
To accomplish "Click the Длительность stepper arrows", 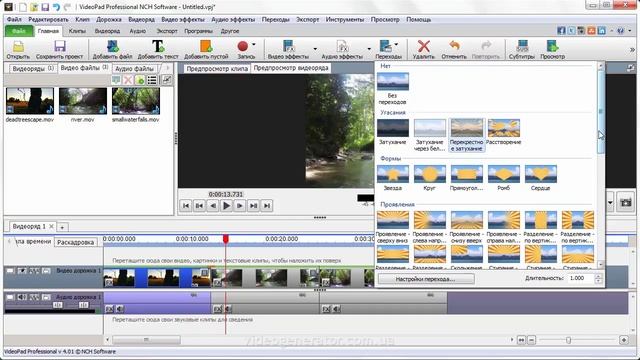I will tap(598, 278).
